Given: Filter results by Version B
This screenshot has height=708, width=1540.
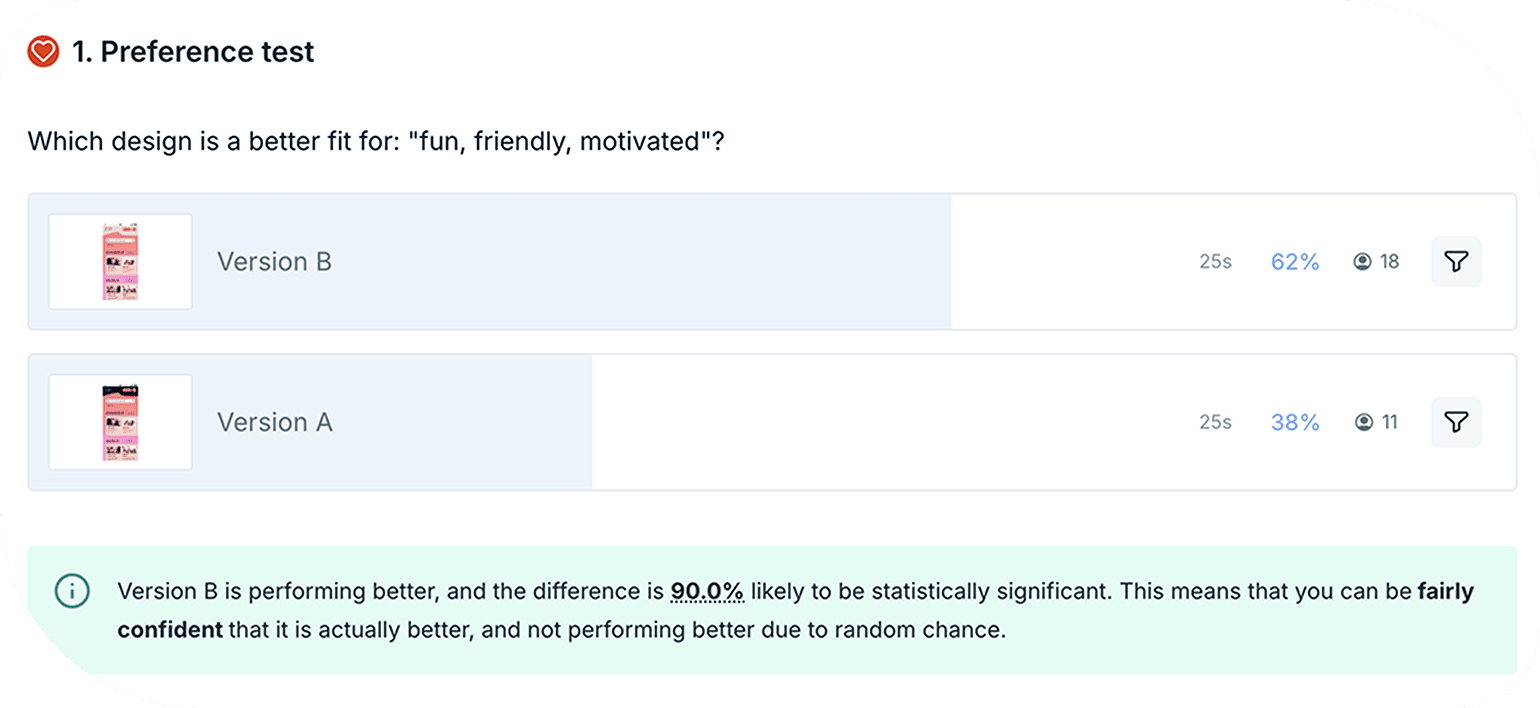Looking at the screenshot, I should [1456, 262].
